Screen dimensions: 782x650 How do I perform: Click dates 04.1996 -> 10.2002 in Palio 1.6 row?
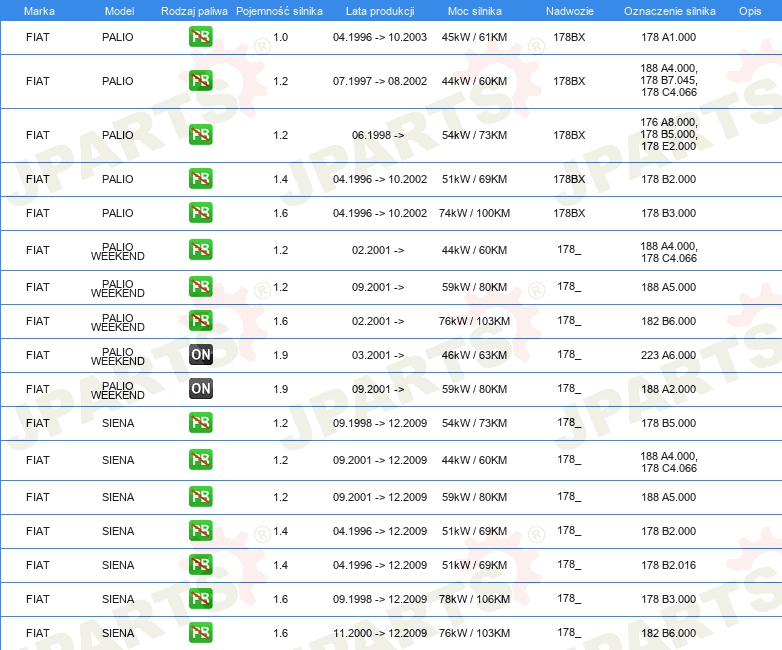pyautogui.click(x=380, y=213)
